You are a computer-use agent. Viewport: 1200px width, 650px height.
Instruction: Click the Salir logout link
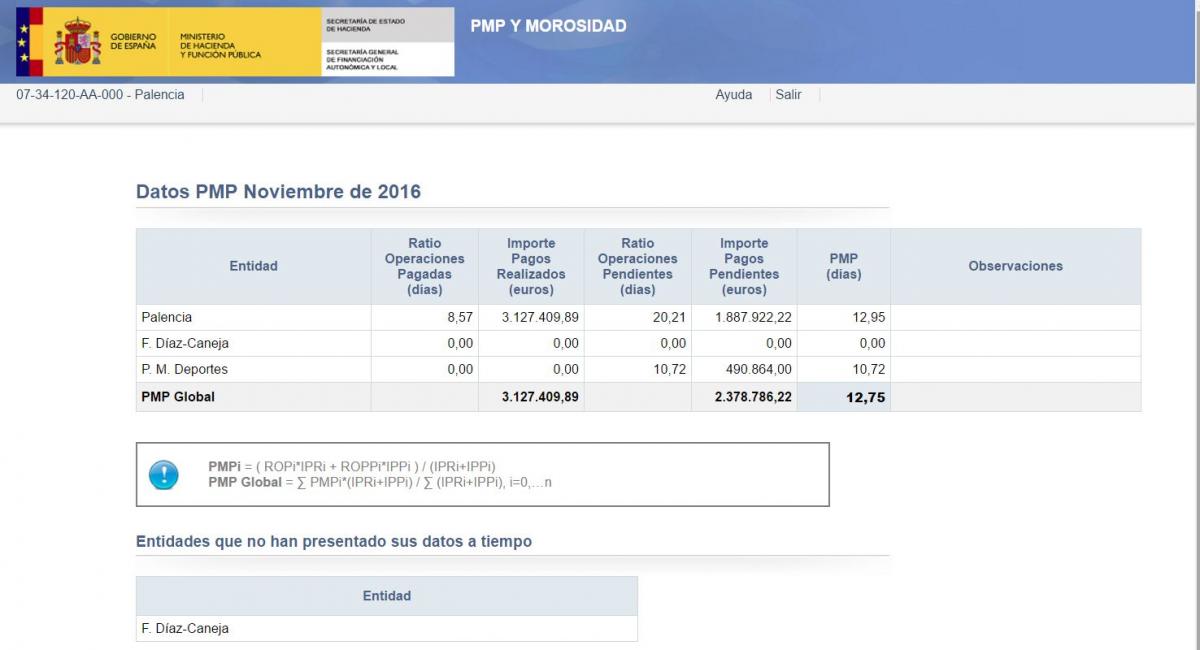788,95
